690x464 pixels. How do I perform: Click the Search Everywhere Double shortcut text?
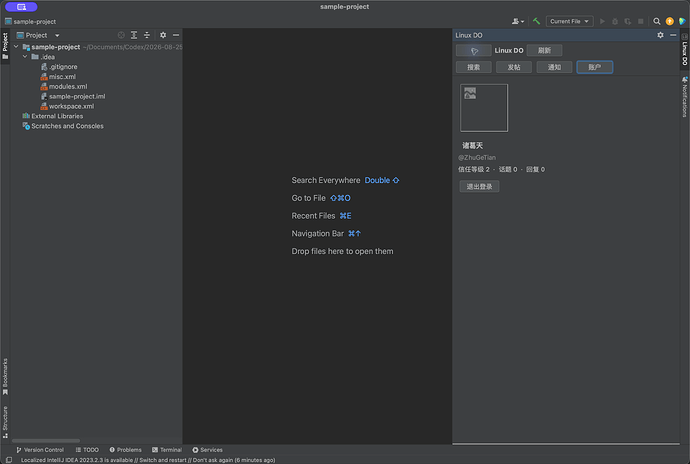[x=382, y=180]
